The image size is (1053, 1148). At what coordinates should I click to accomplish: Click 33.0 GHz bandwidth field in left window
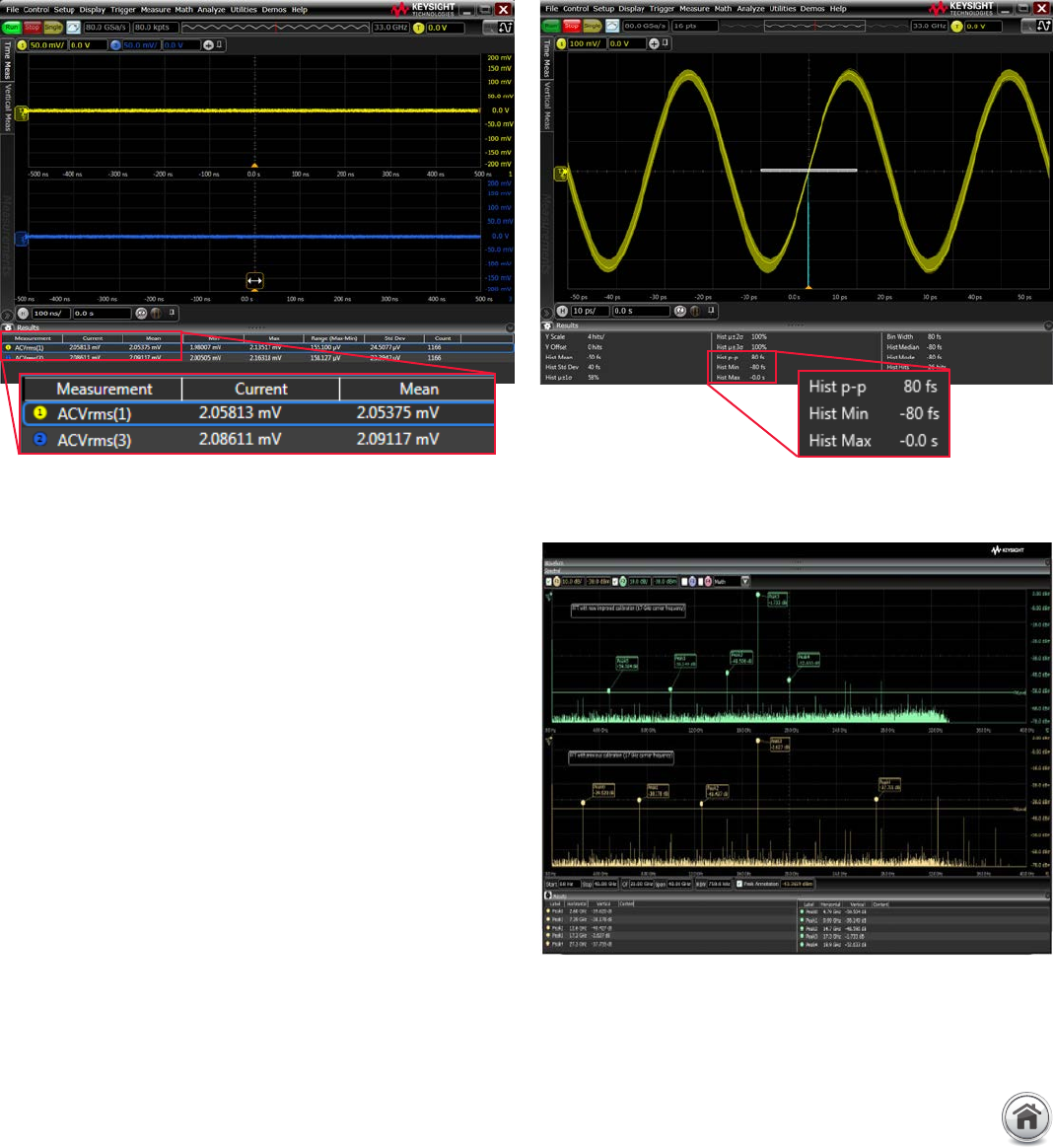click(x=390, y=27)
